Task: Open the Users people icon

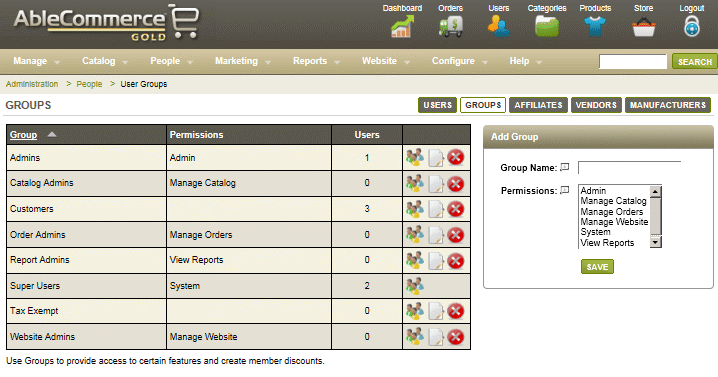Action: pyautogui.click(x=499, y=27)
